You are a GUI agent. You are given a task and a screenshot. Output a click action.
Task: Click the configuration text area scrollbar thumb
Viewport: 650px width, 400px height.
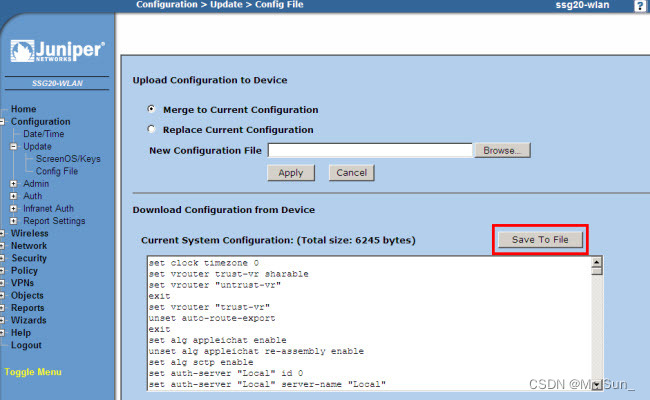597,271
